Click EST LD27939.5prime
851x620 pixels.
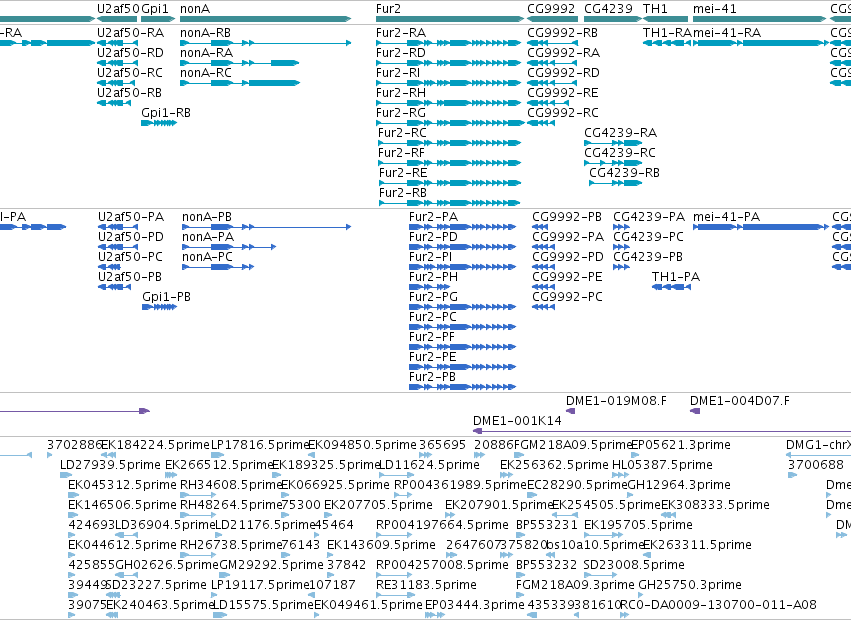coord(66,475)
